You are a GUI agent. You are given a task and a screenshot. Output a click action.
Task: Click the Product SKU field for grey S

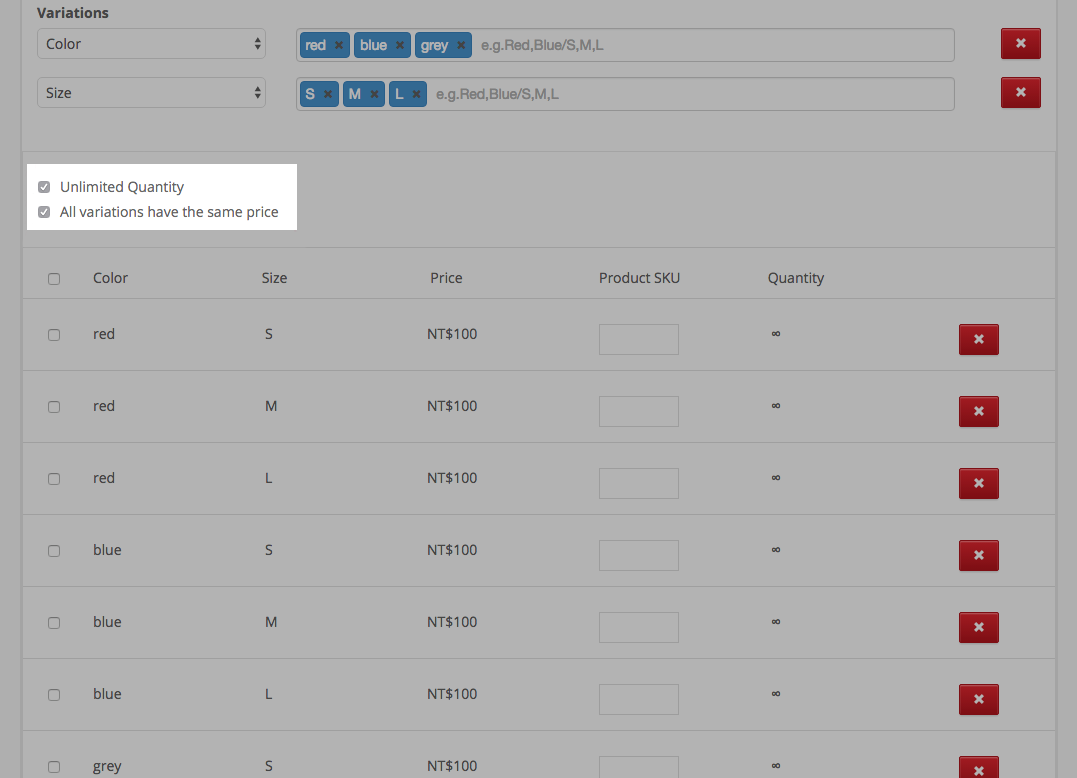(639, 768)
